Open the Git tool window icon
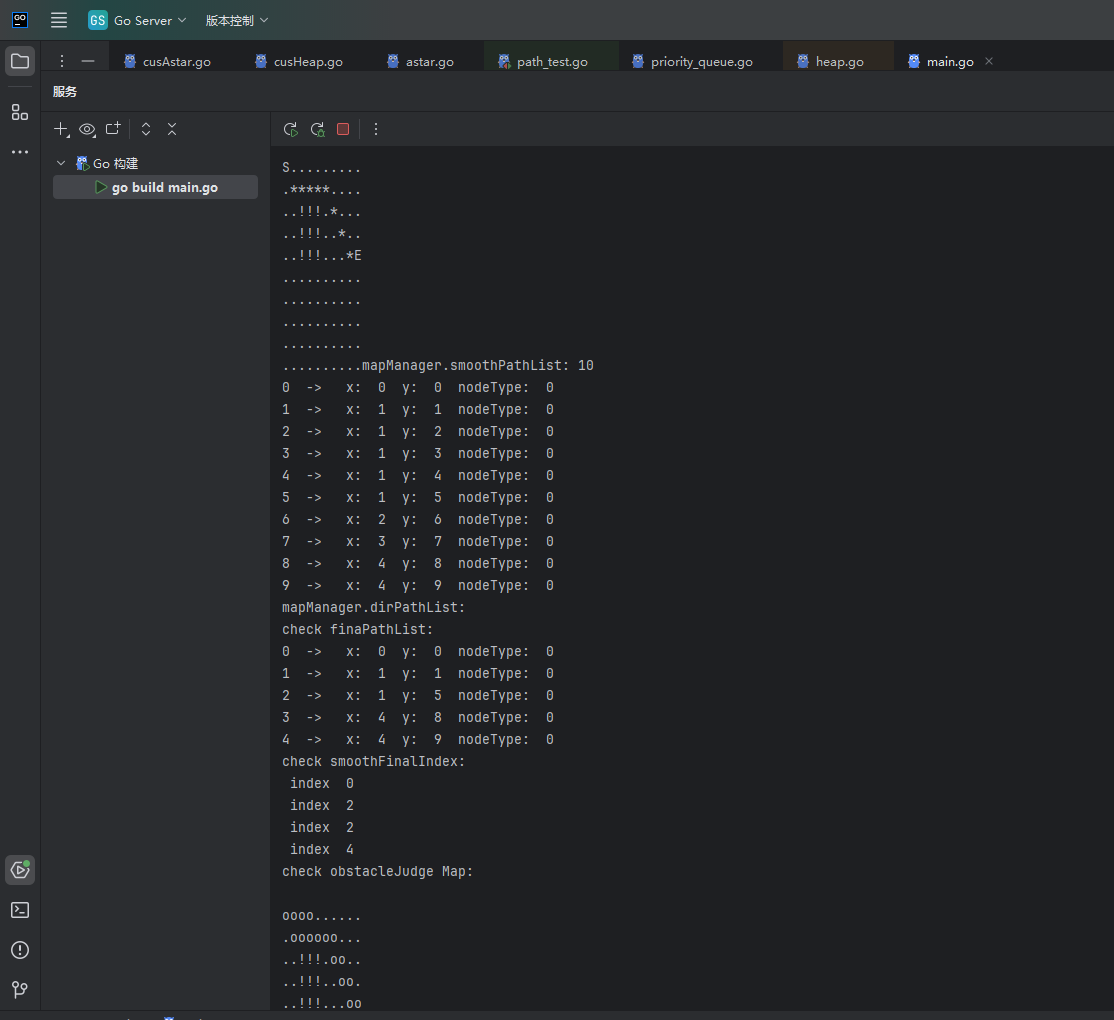This screenshot has height=1020, width=1114. [x=20, y=989]
